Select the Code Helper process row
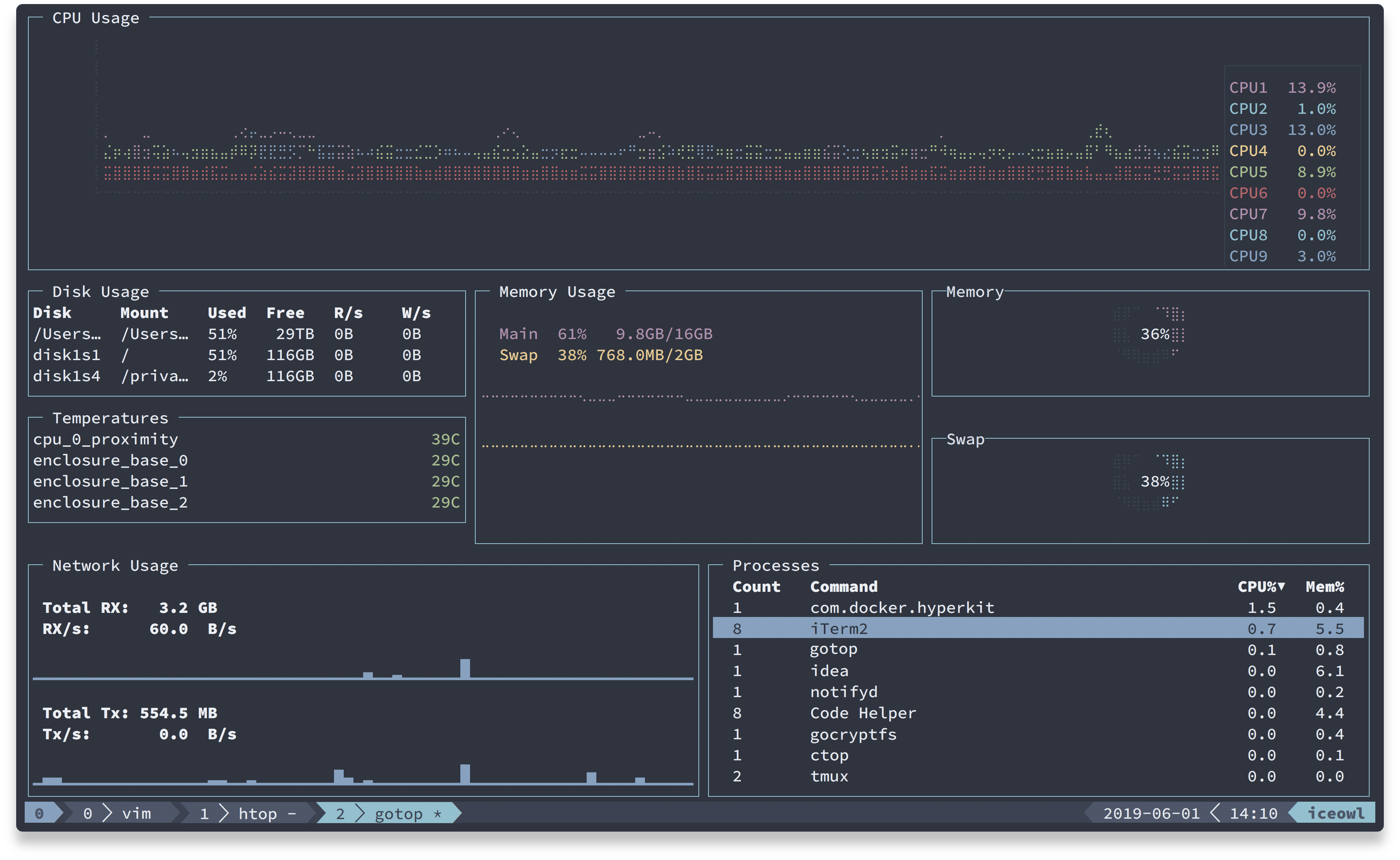This screenshot has height=860, width=1400. click(863, 713)
